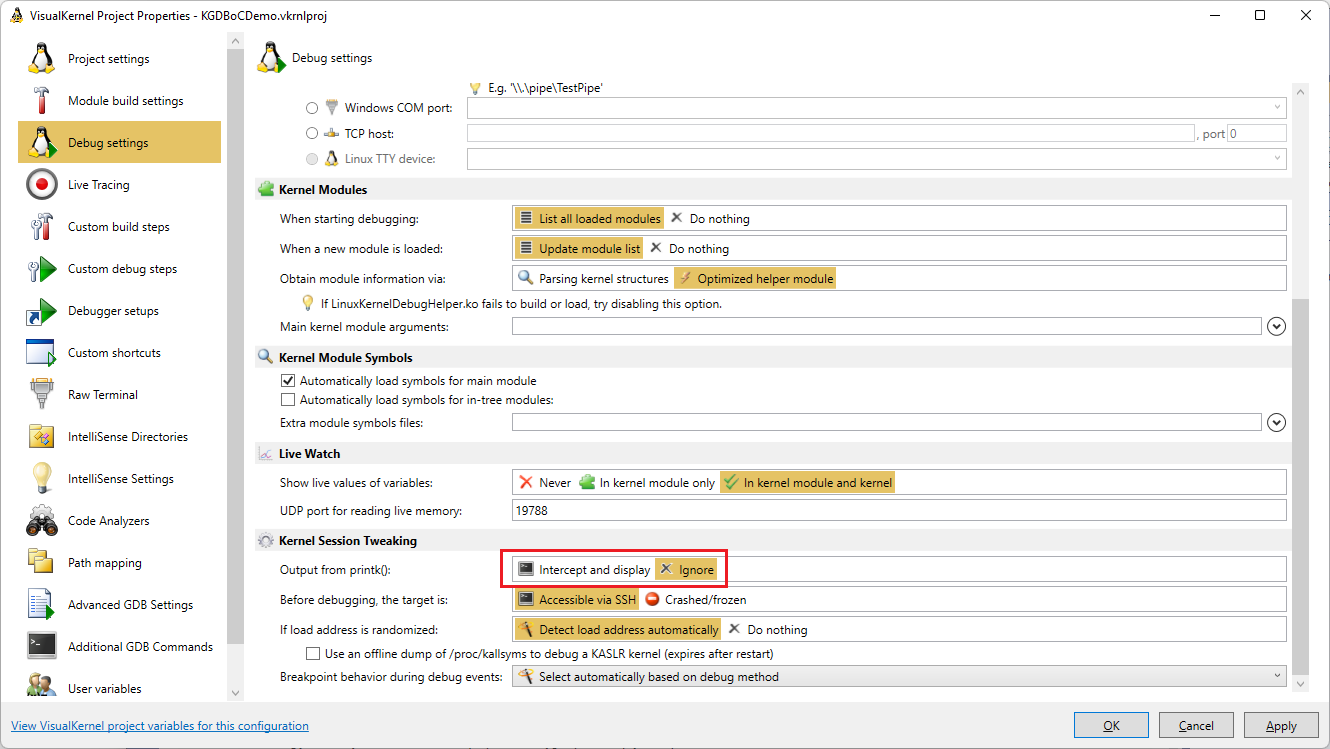Select 'Intercept and display' for printk output
The height and width of the screenshot is (749, 1330).
coord(584,569)
